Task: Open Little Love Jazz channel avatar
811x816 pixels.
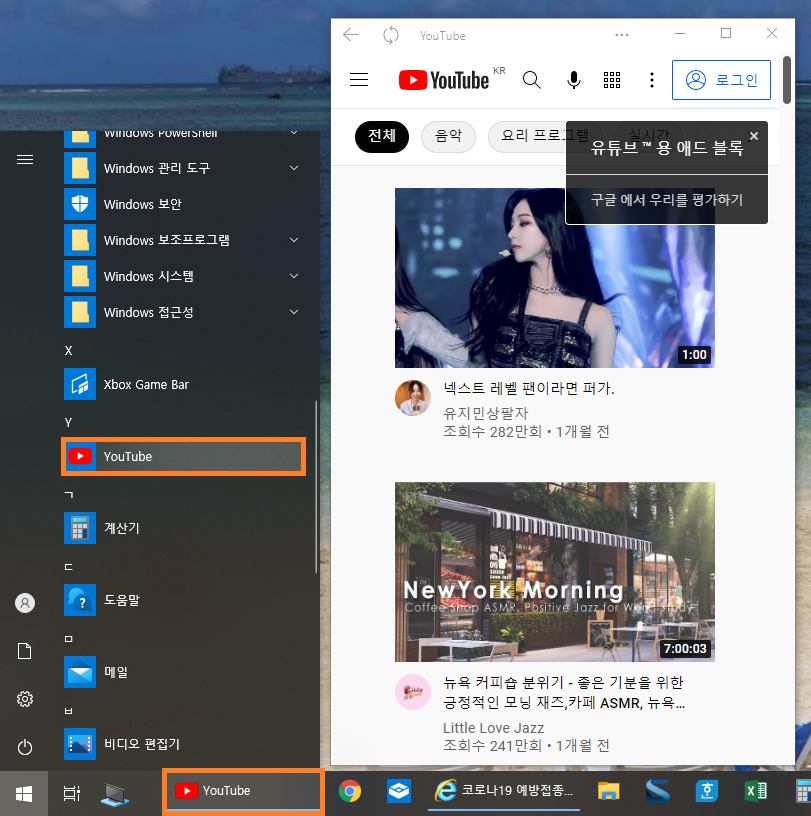Action: point(413,692)
